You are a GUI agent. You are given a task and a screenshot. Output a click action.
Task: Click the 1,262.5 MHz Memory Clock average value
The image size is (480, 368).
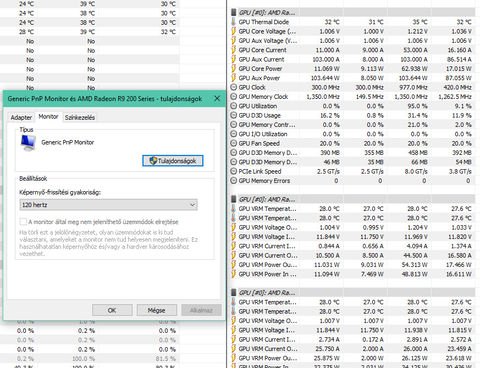click(455, 97)
